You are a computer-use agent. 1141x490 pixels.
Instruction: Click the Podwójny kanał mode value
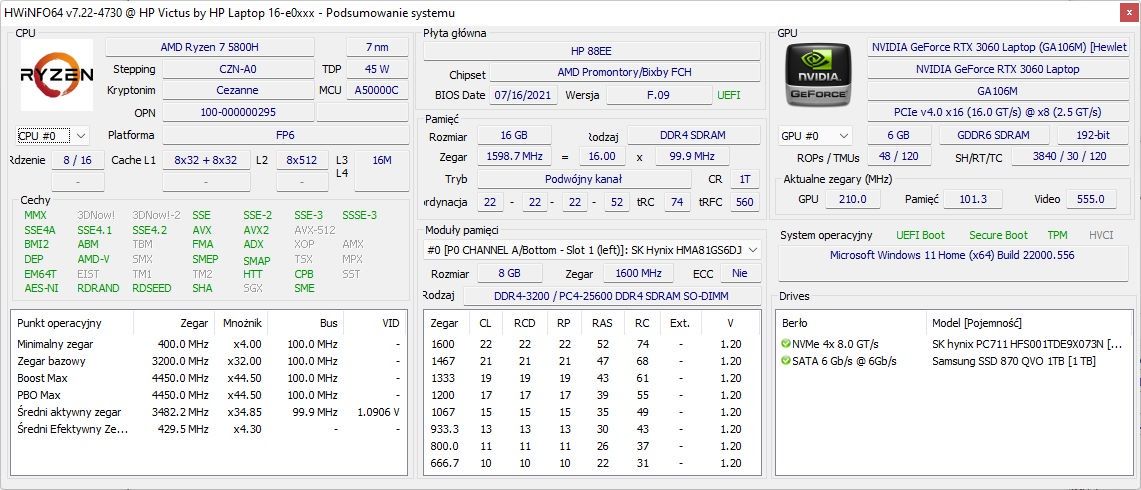584,179
